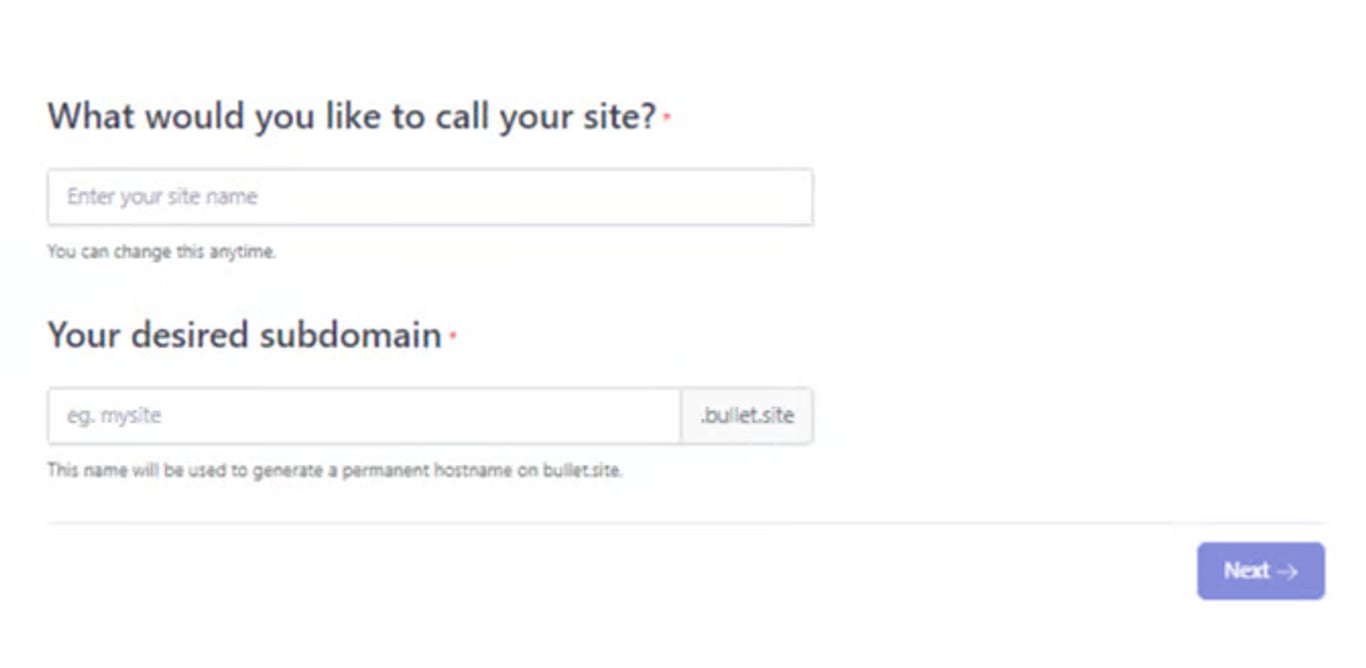Click the "Your desired subdomain" heading
This screenshot has height=668, width=1366.
[x=244, y=335]
